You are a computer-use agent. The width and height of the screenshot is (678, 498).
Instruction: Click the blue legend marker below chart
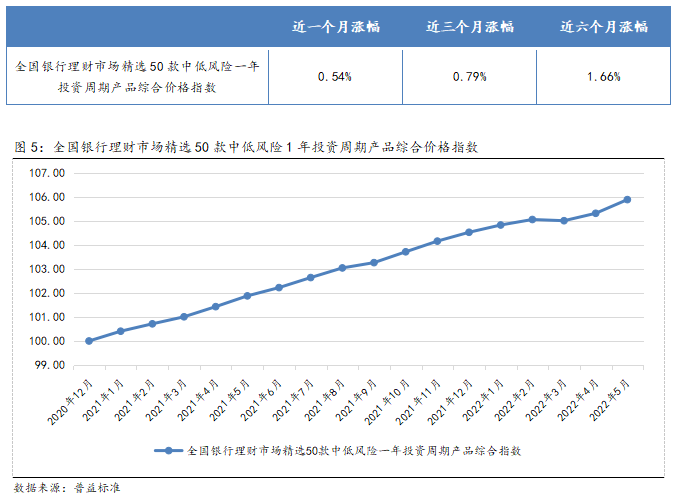pyautogui.click(x=169, y=452)
